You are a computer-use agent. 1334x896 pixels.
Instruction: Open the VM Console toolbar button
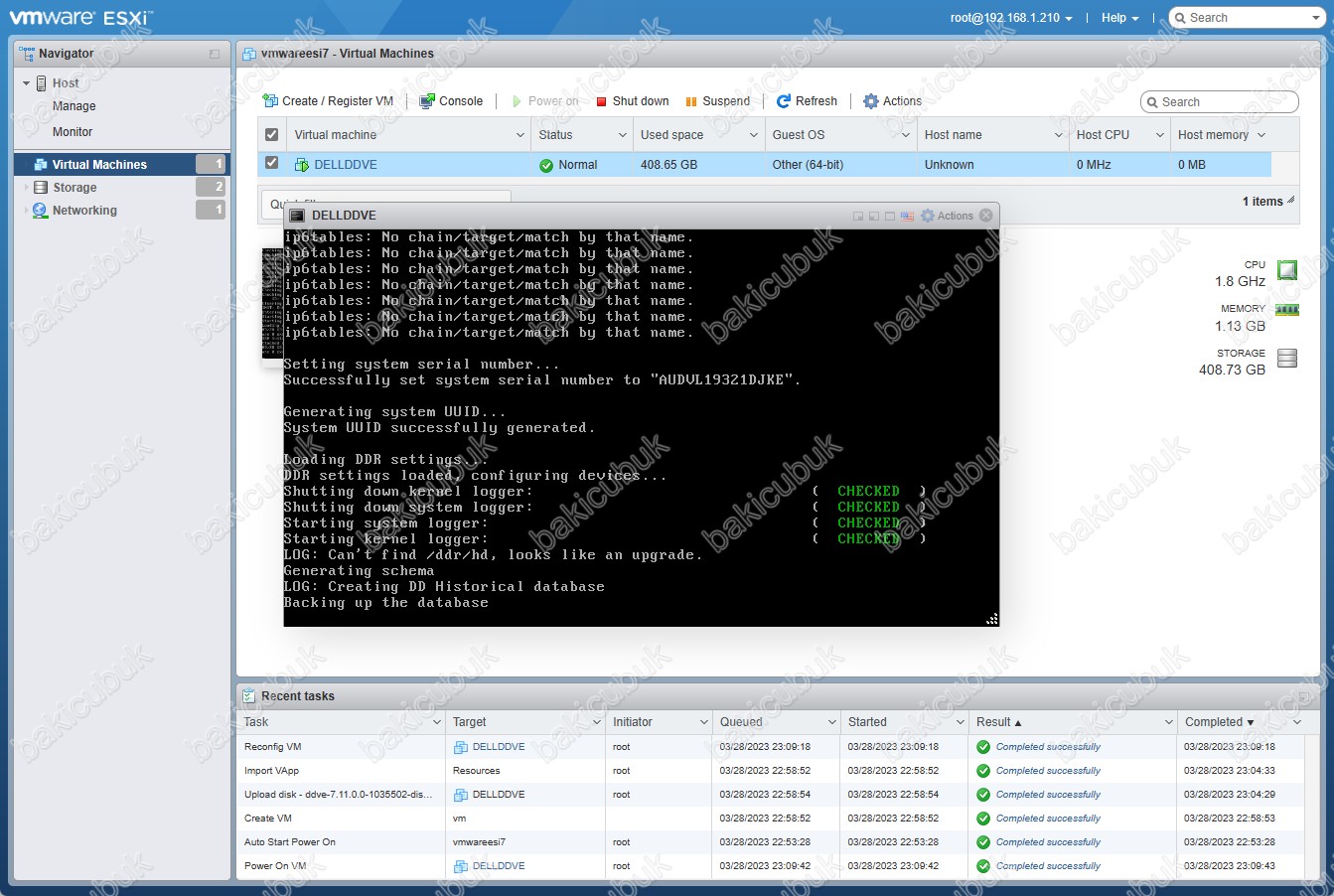click(x=451, y=101)
